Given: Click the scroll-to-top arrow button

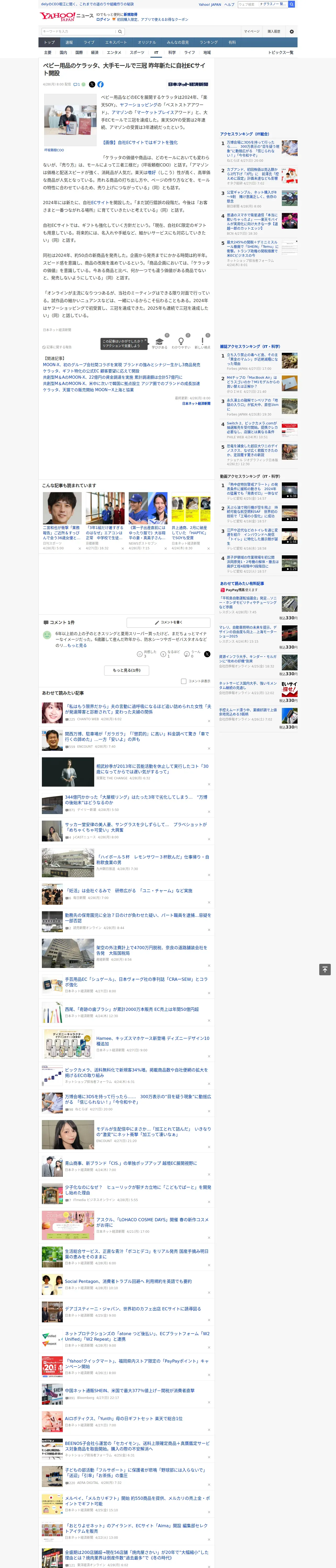Looking at the screenshot, I should (x=325, y=969).
